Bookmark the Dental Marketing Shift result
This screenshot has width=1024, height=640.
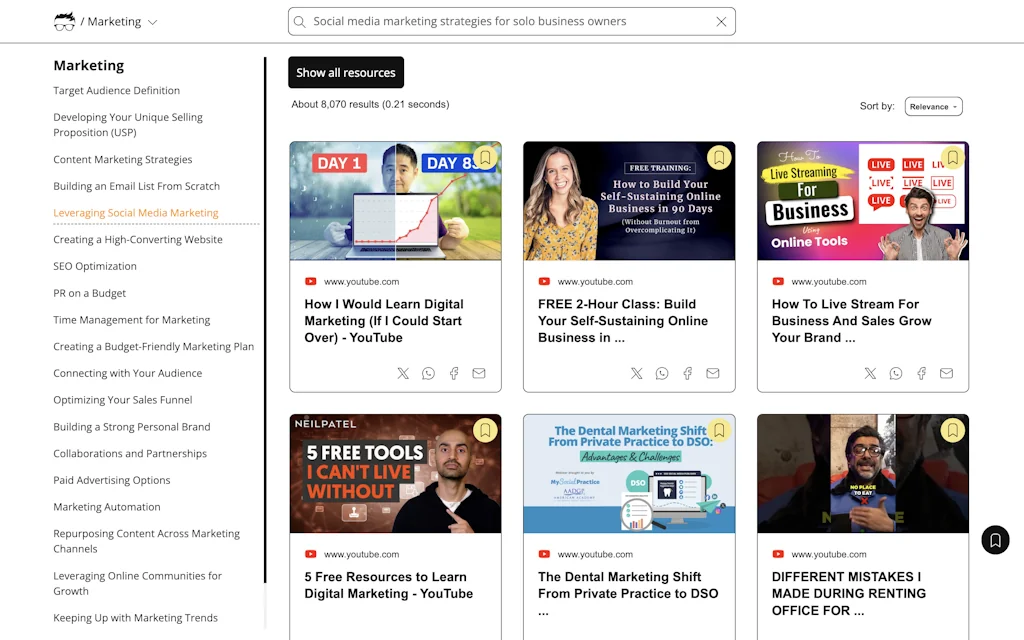pos(719,430)
